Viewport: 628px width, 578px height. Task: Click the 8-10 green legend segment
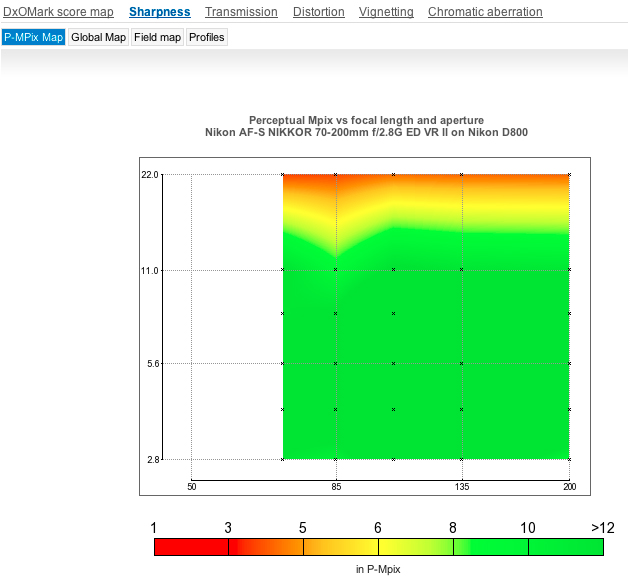(491, 547)
